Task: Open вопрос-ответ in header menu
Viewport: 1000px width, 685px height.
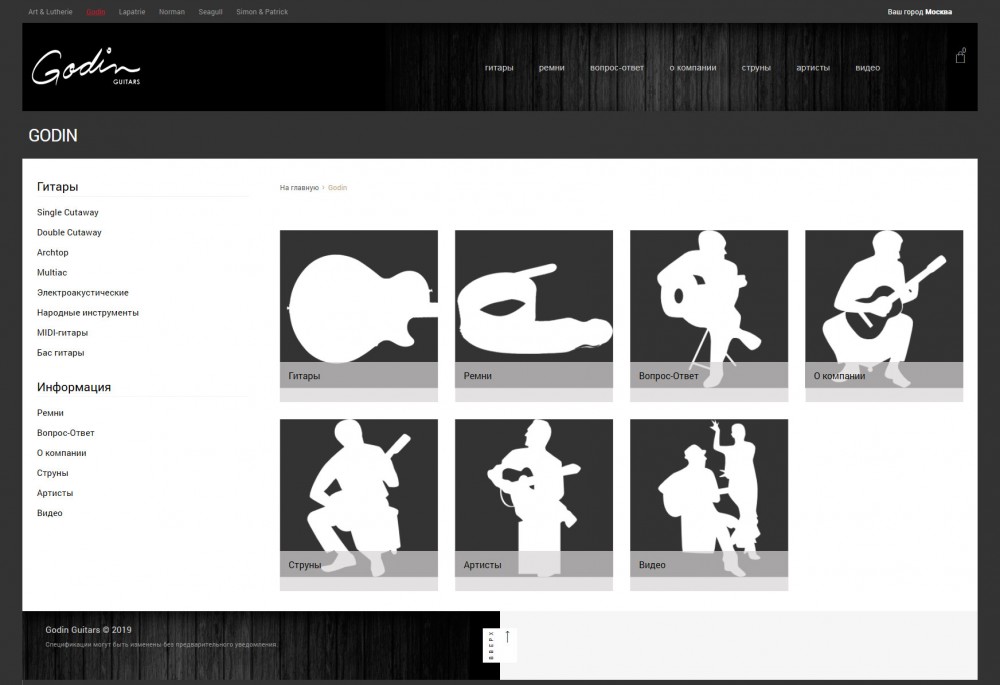Action: [617, 68]
